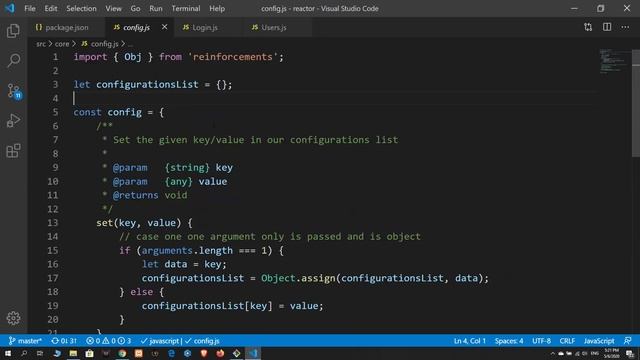Click the VS Code logo icon

[x=10, y=8]
